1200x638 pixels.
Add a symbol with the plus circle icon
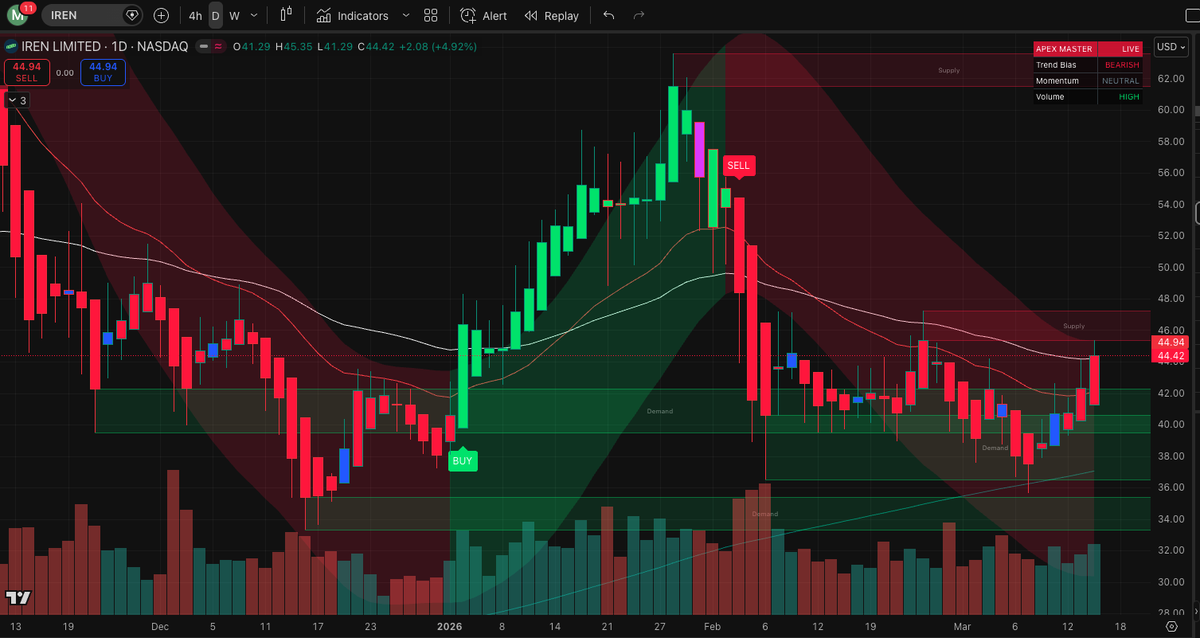coord(162,16)
